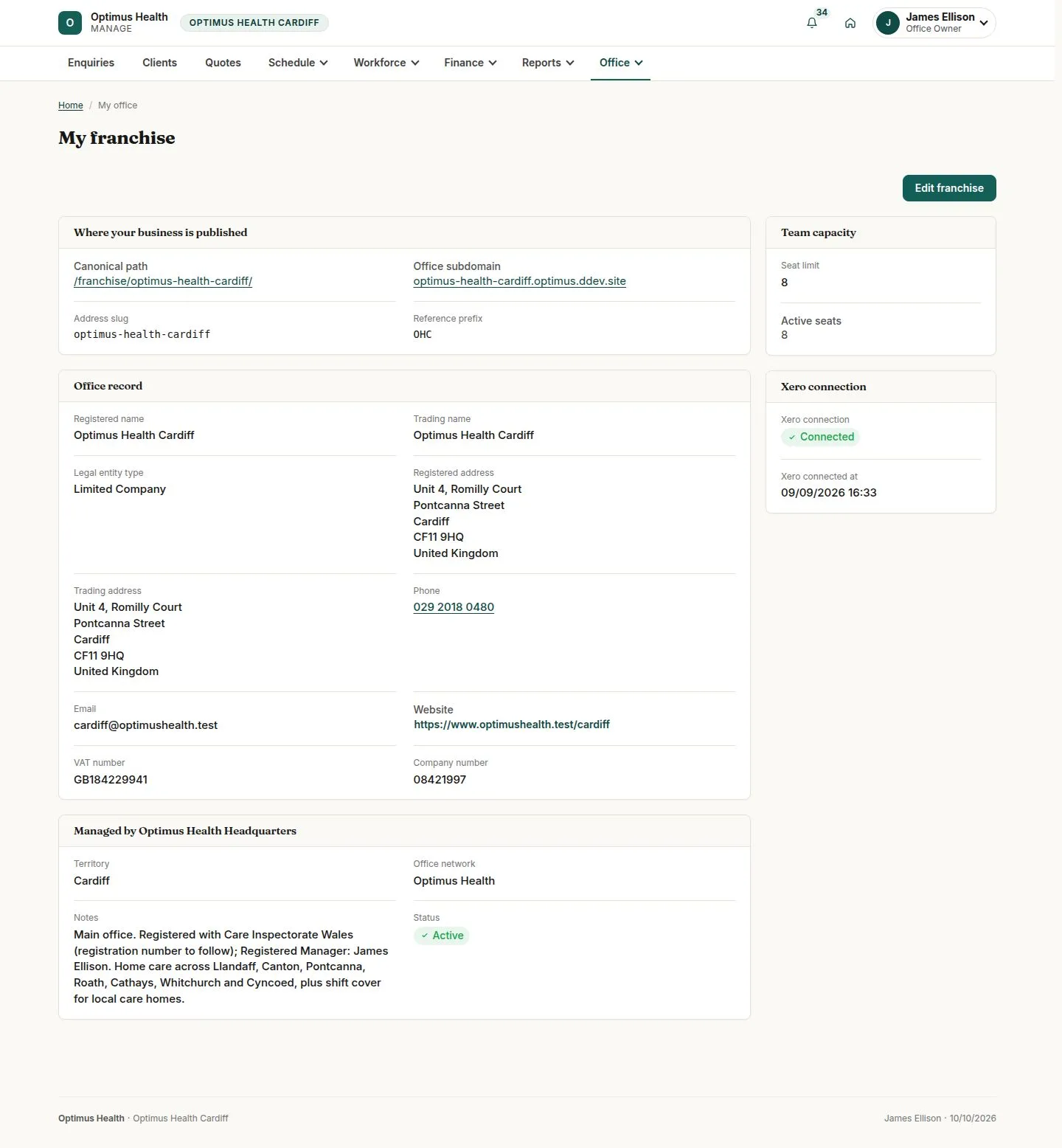Click the Optimus Health Cardiff badge in header
The height and width of the screenshot is (1148, 1062).
click(254, 23)
